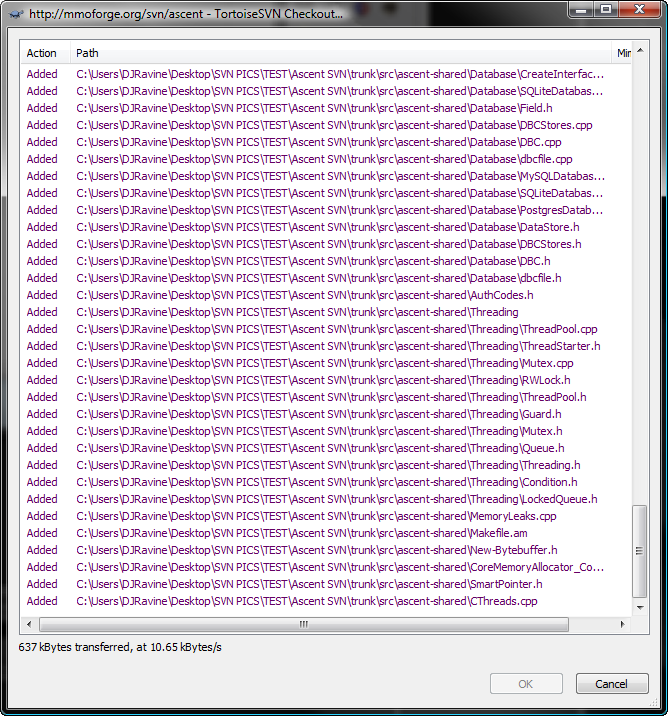Select the row ending in ThreadPool.cpp

[326, 329]
